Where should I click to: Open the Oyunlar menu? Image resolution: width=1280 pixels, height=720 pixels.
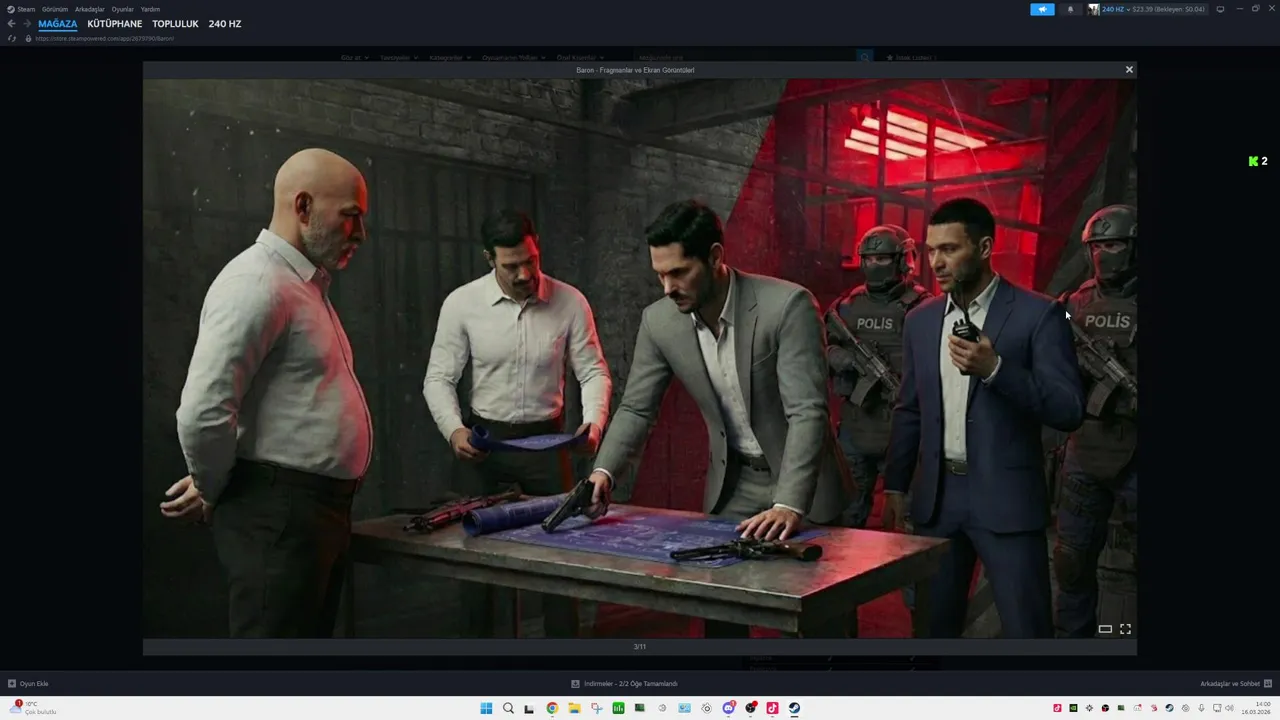point(122,9)
